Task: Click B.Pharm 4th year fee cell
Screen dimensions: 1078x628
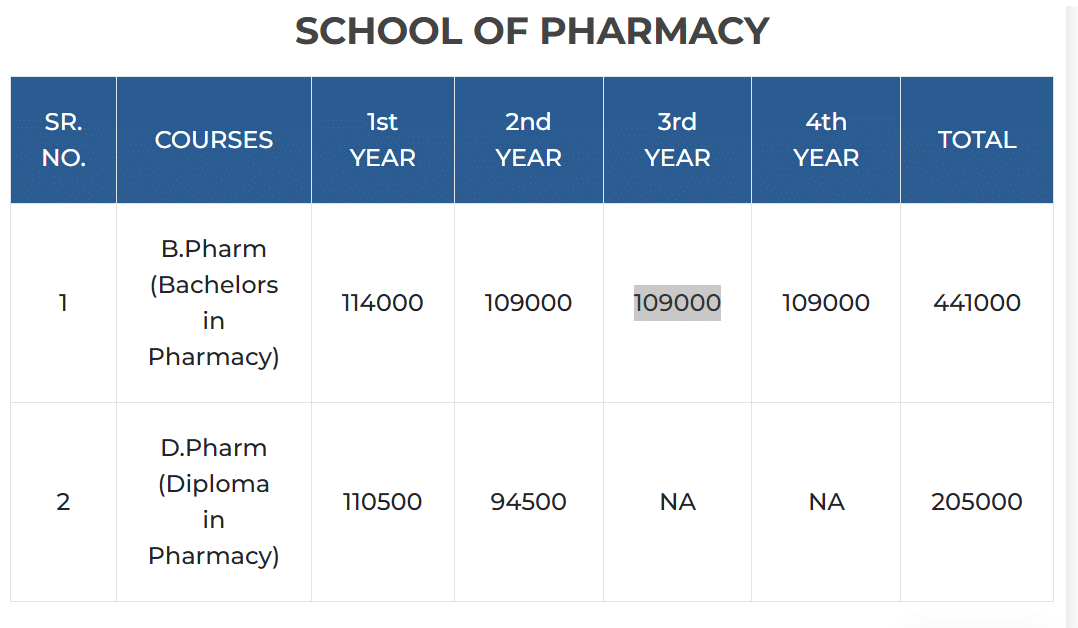Action: tap(826, 303)
